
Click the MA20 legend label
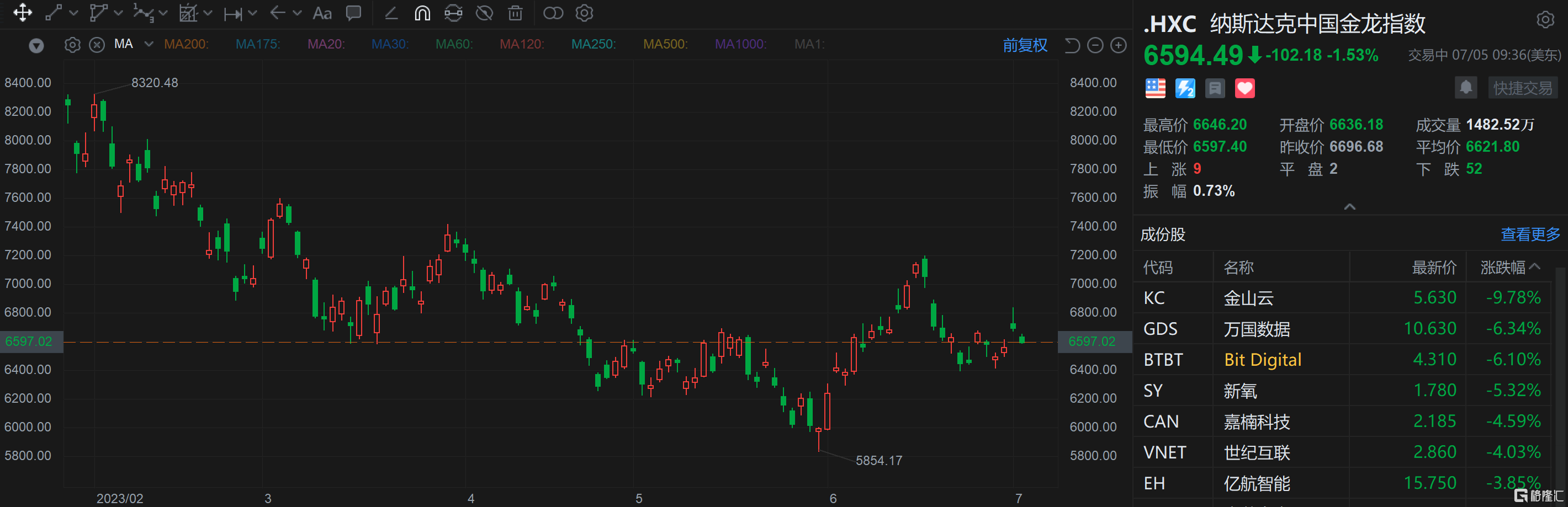(326, 44)
